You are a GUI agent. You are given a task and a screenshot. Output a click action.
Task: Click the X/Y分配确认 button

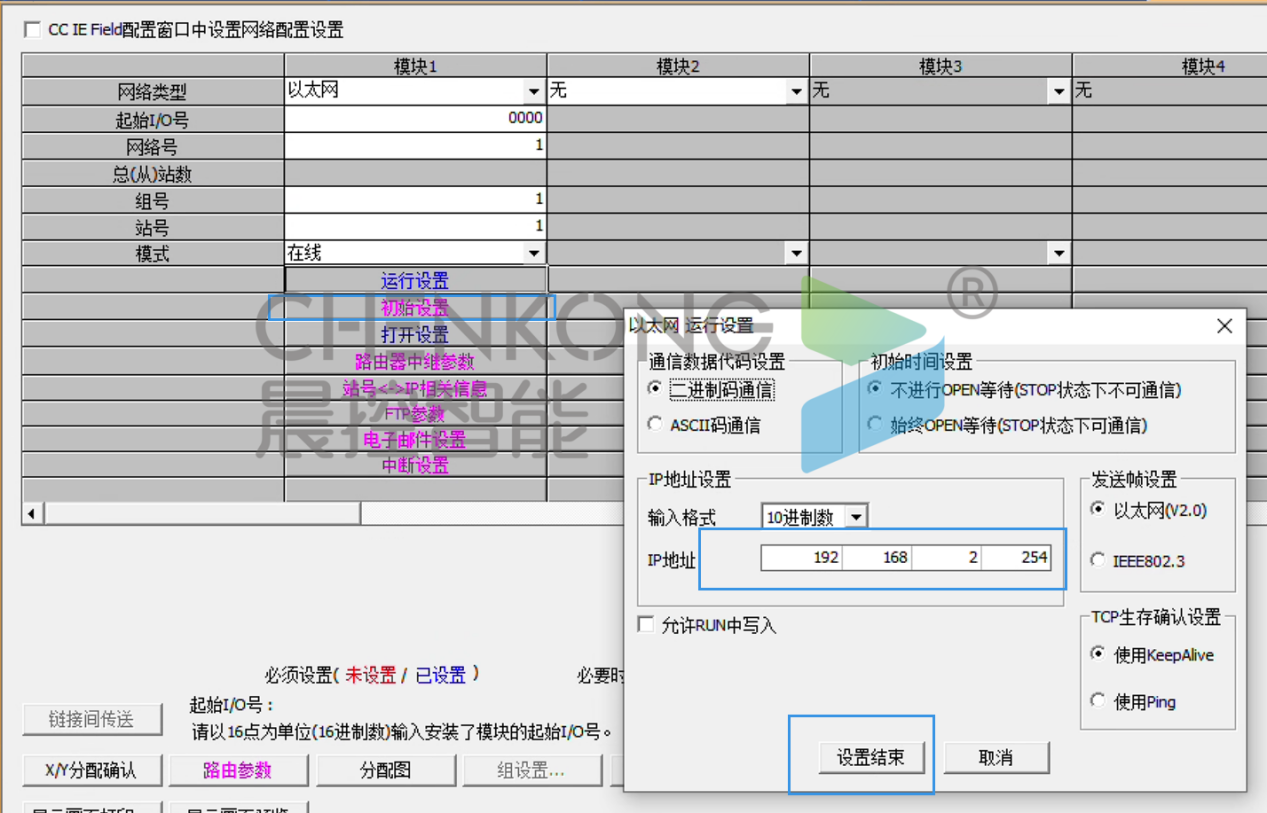pos(91,770)
